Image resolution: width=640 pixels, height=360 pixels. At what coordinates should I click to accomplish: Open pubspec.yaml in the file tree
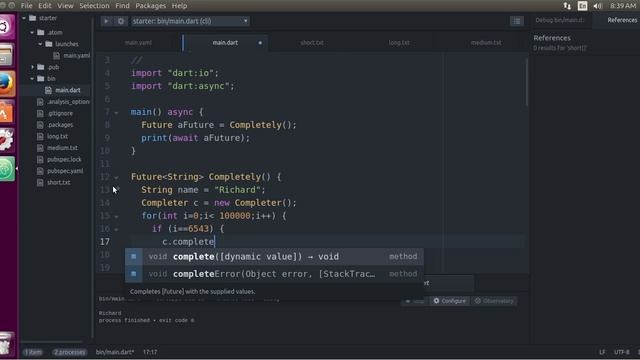(x=64, y=171)
